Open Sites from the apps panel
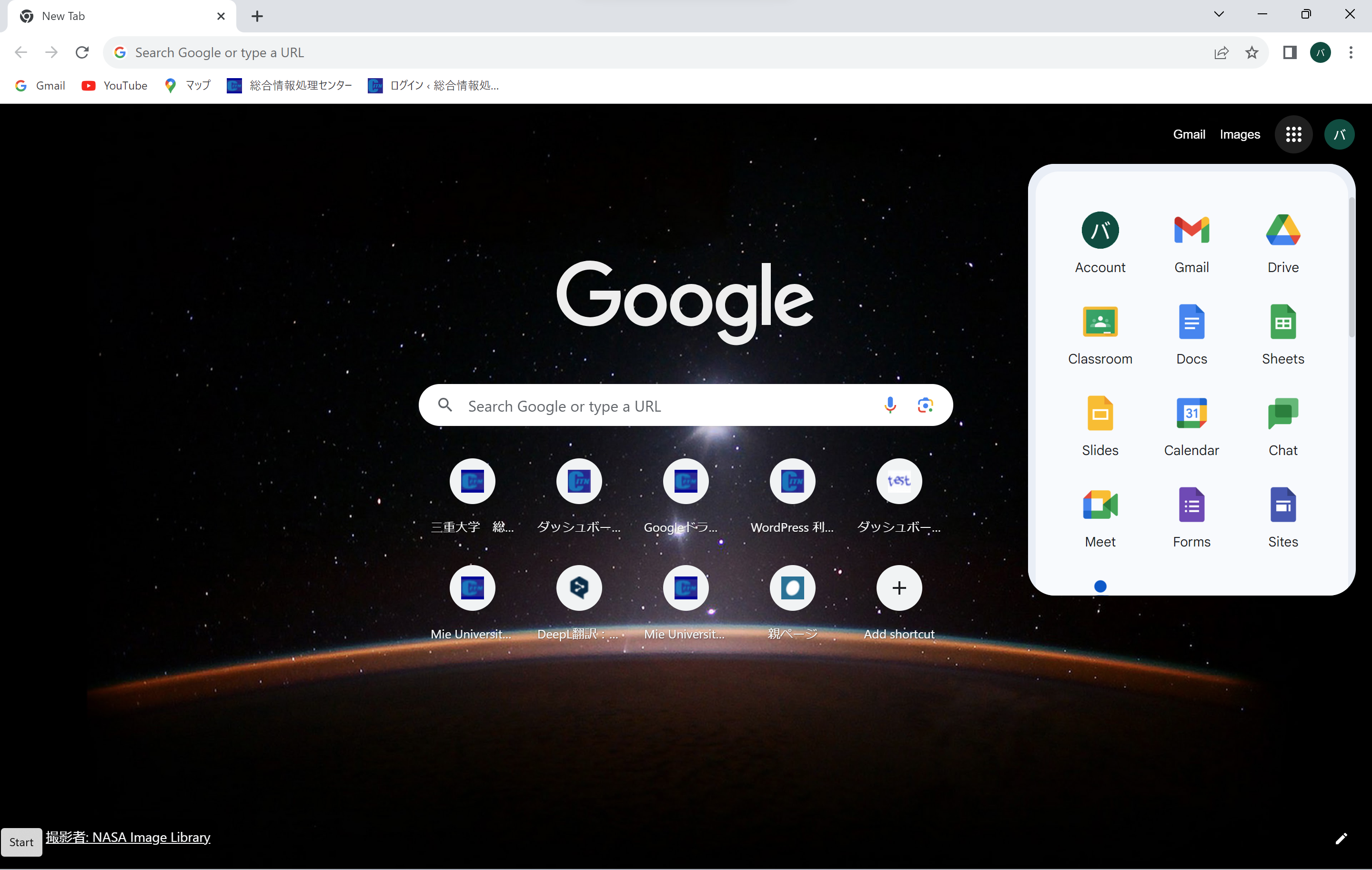This screenshot has width=1372, height=870. coord(1282,518)
